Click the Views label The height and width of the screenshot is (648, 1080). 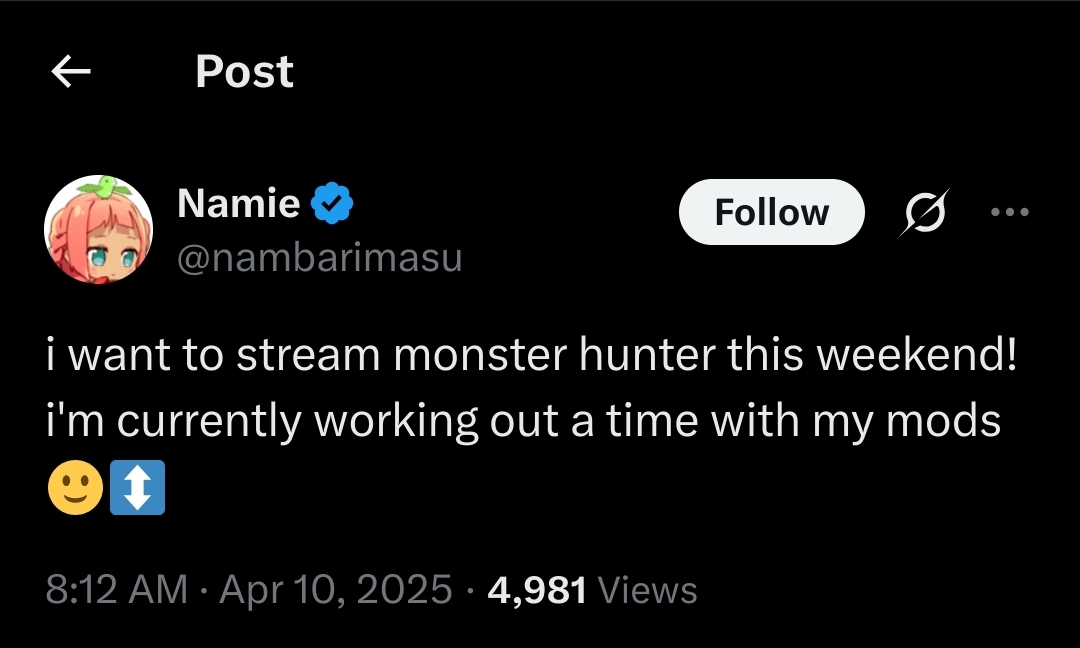(646, 590)
